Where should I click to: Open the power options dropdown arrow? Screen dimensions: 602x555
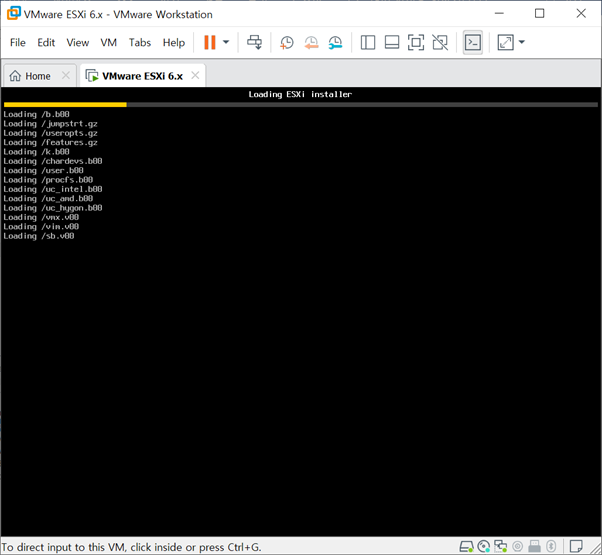tap(226, 42)
